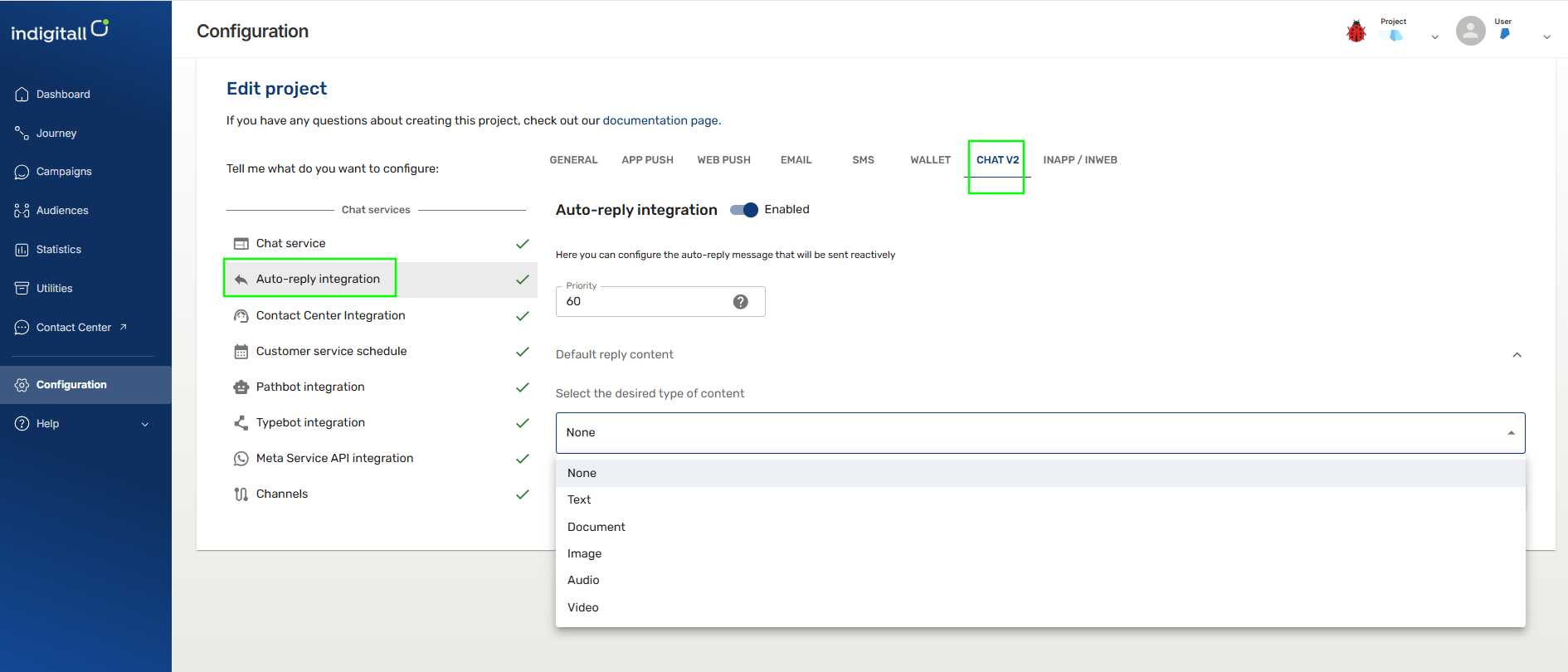Open Campaigns section
This screenshot has width=1568, height=672.
85,172
